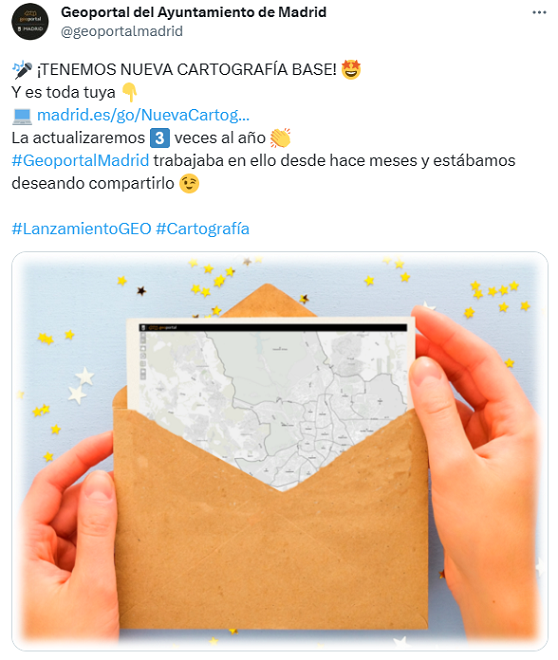Click the microphone emoji before TENEMOS

pyautogui.click(x=22, y=70)
